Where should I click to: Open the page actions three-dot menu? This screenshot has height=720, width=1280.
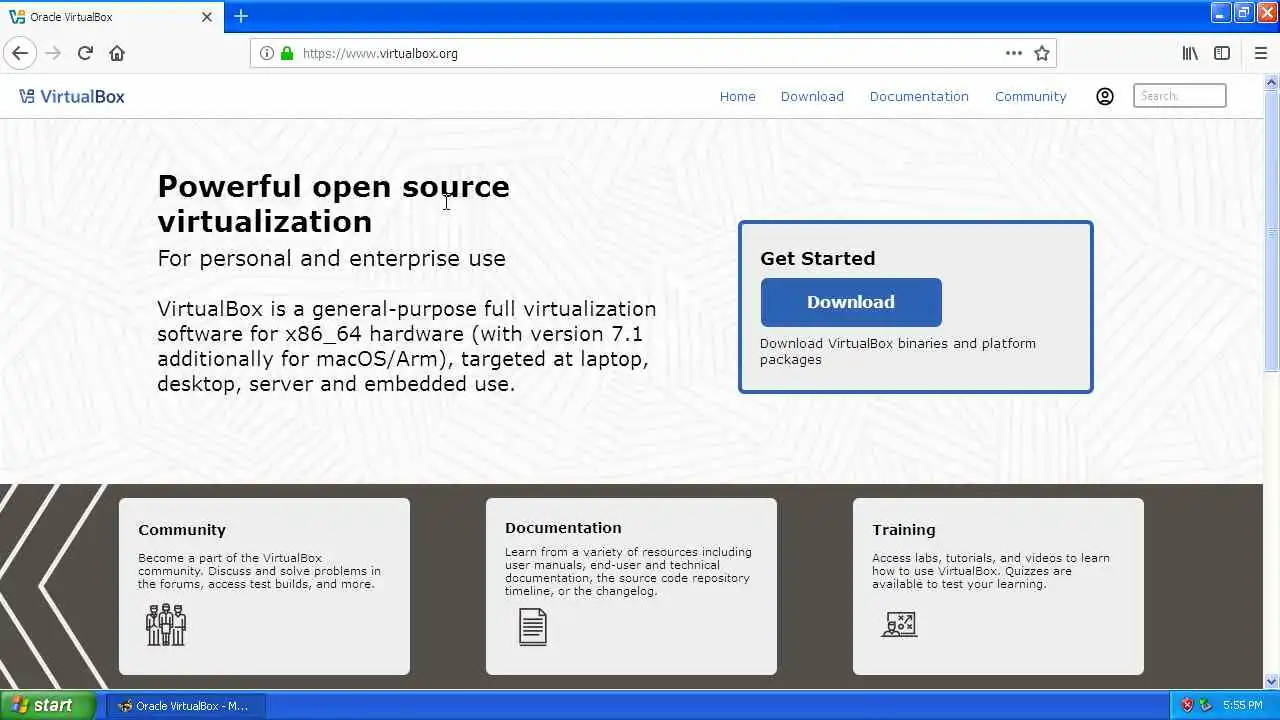(1014, 53)
